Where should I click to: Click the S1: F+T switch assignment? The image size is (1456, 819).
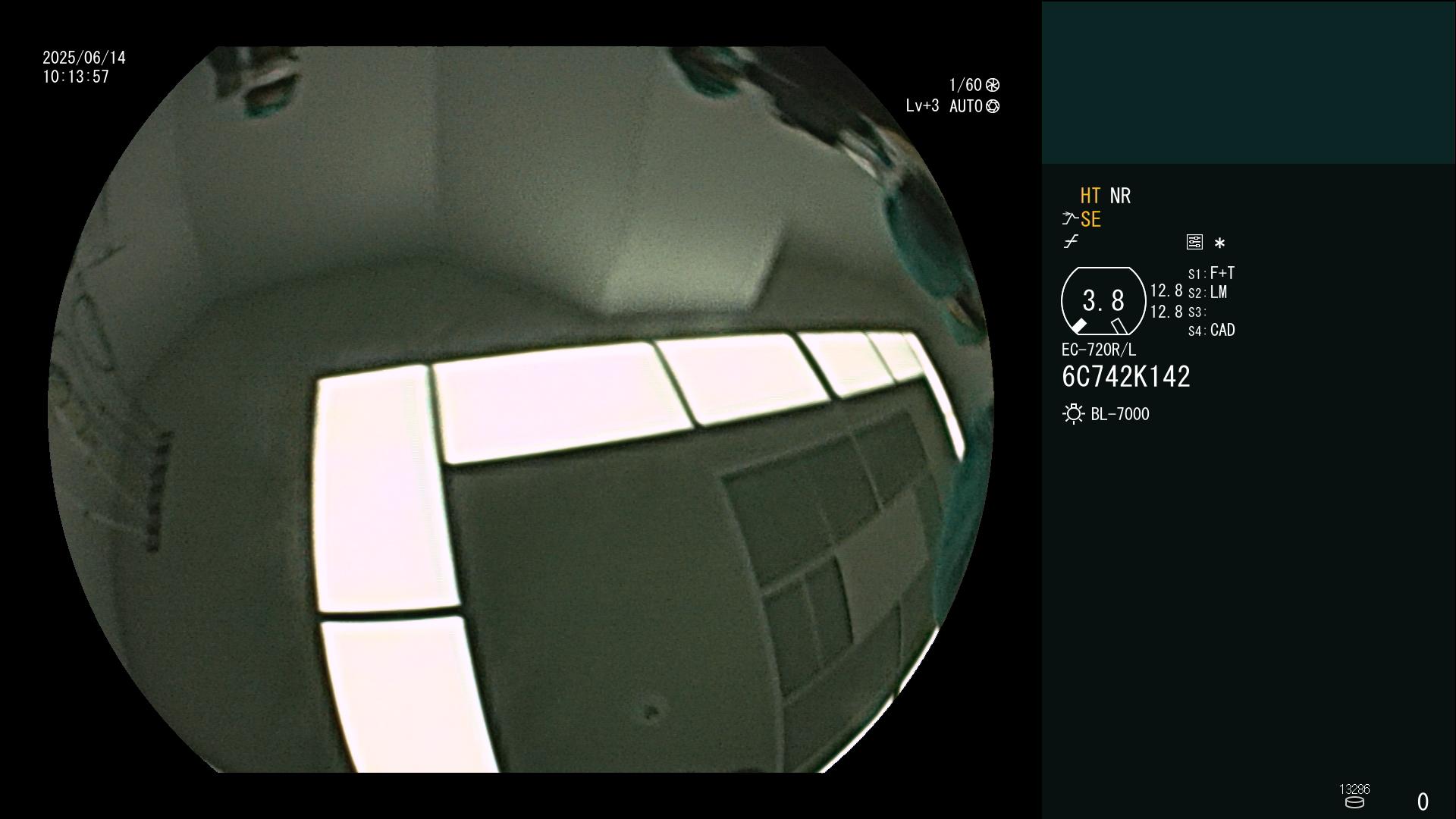1212,273
